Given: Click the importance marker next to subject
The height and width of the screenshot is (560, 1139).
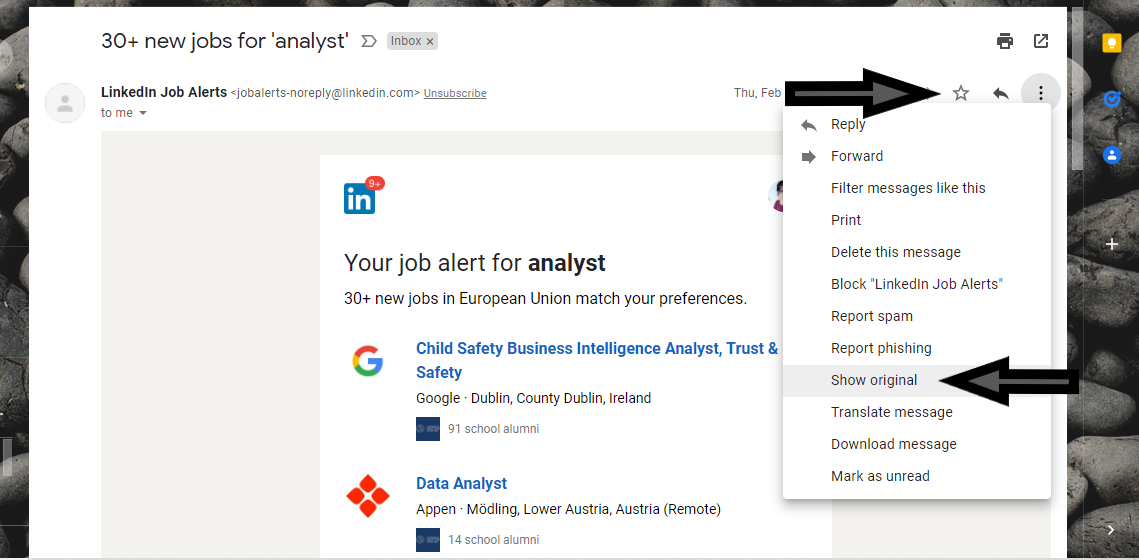Looking at the screenshot, I should click(368, 41).
